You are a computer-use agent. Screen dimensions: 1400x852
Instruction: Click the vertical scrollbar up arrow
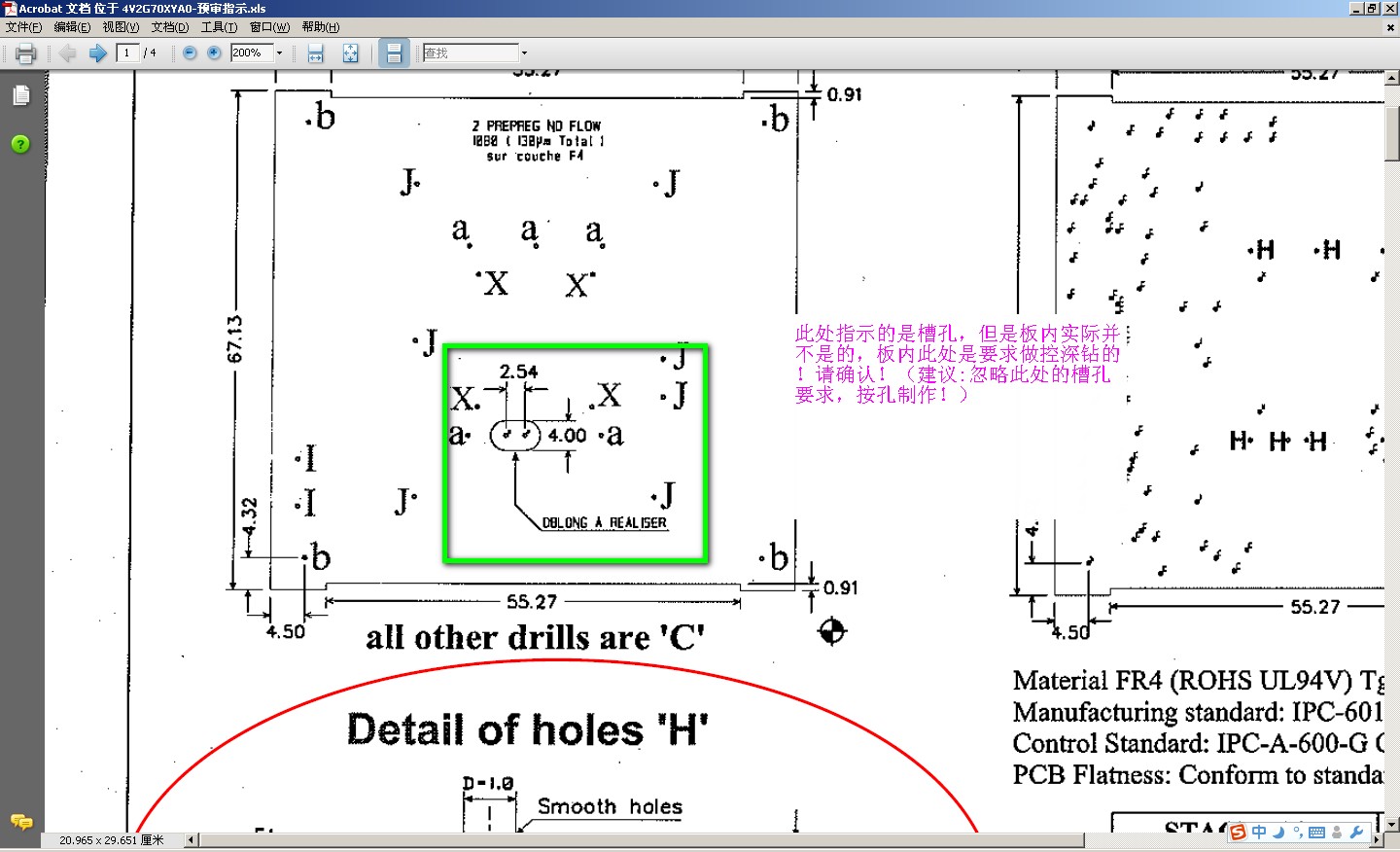1392,78
